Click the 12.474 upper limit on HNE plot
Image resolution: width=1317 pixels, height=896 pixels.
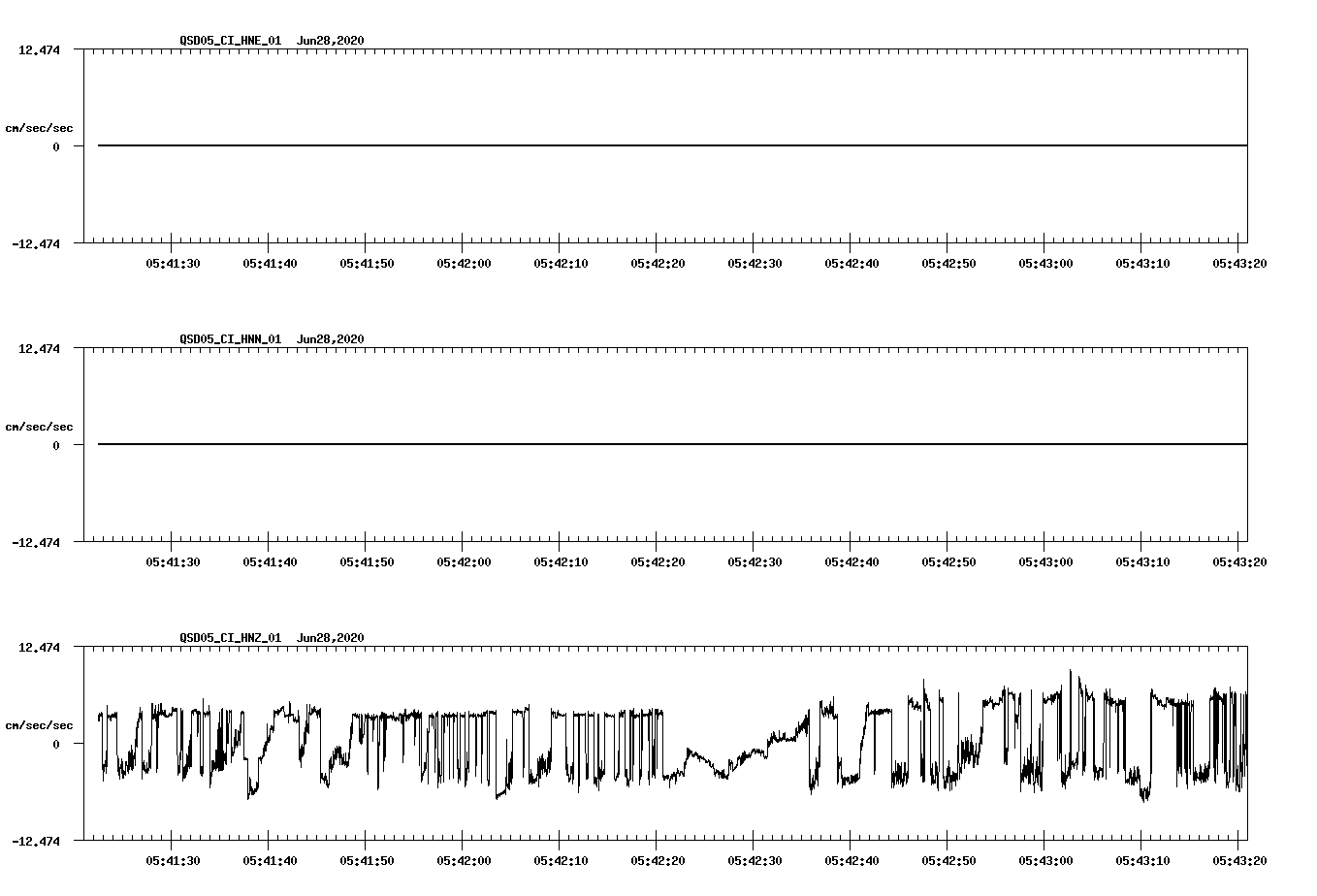click(x=39, y=49)
